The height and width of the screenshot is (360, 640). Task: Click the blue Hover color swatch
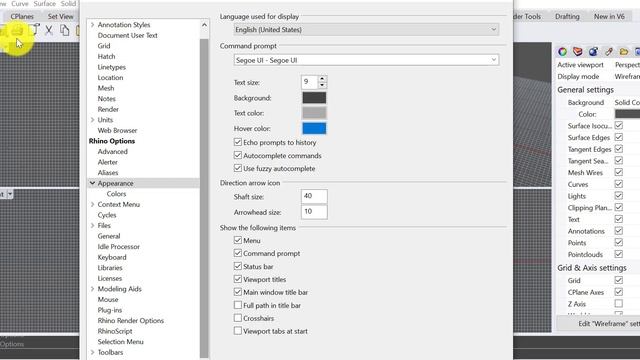(314, 128)
